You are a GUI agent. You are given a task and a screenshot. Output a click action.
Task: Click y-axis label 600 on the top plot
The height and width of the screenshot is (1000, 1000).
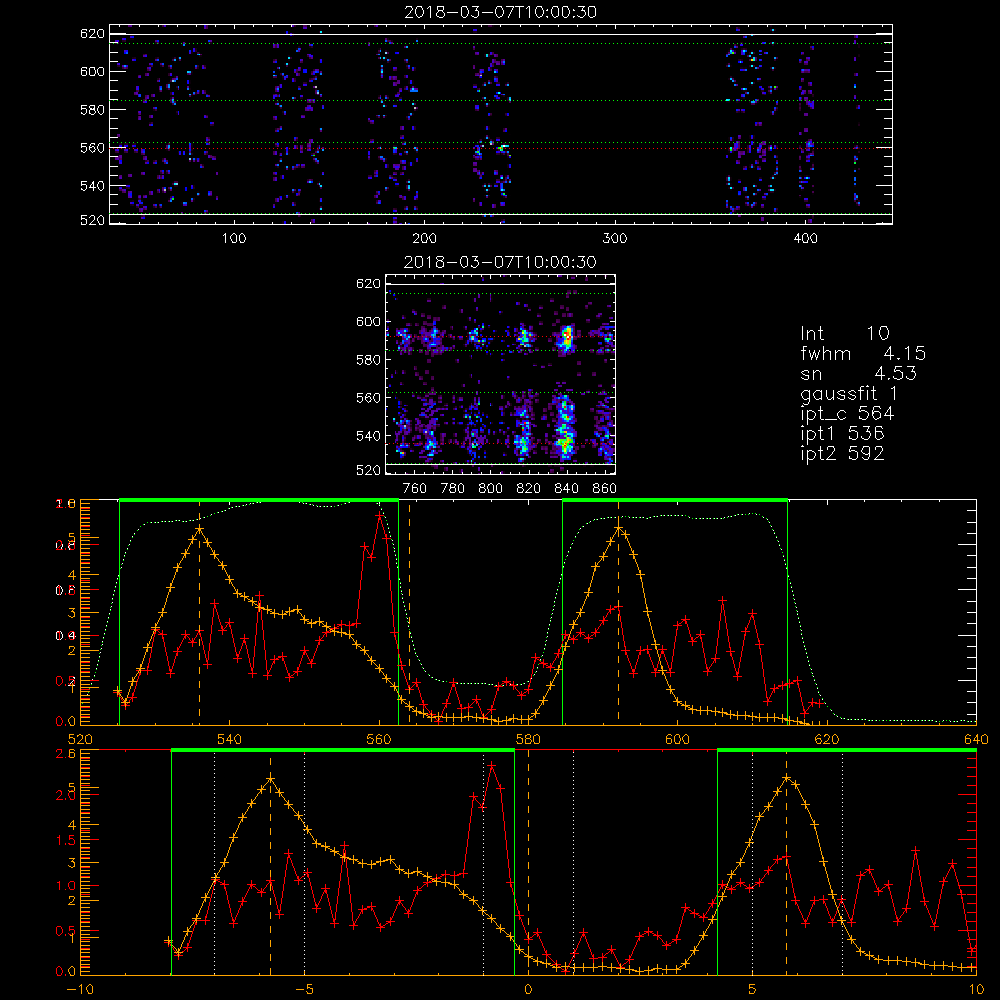tap(92, 71)
